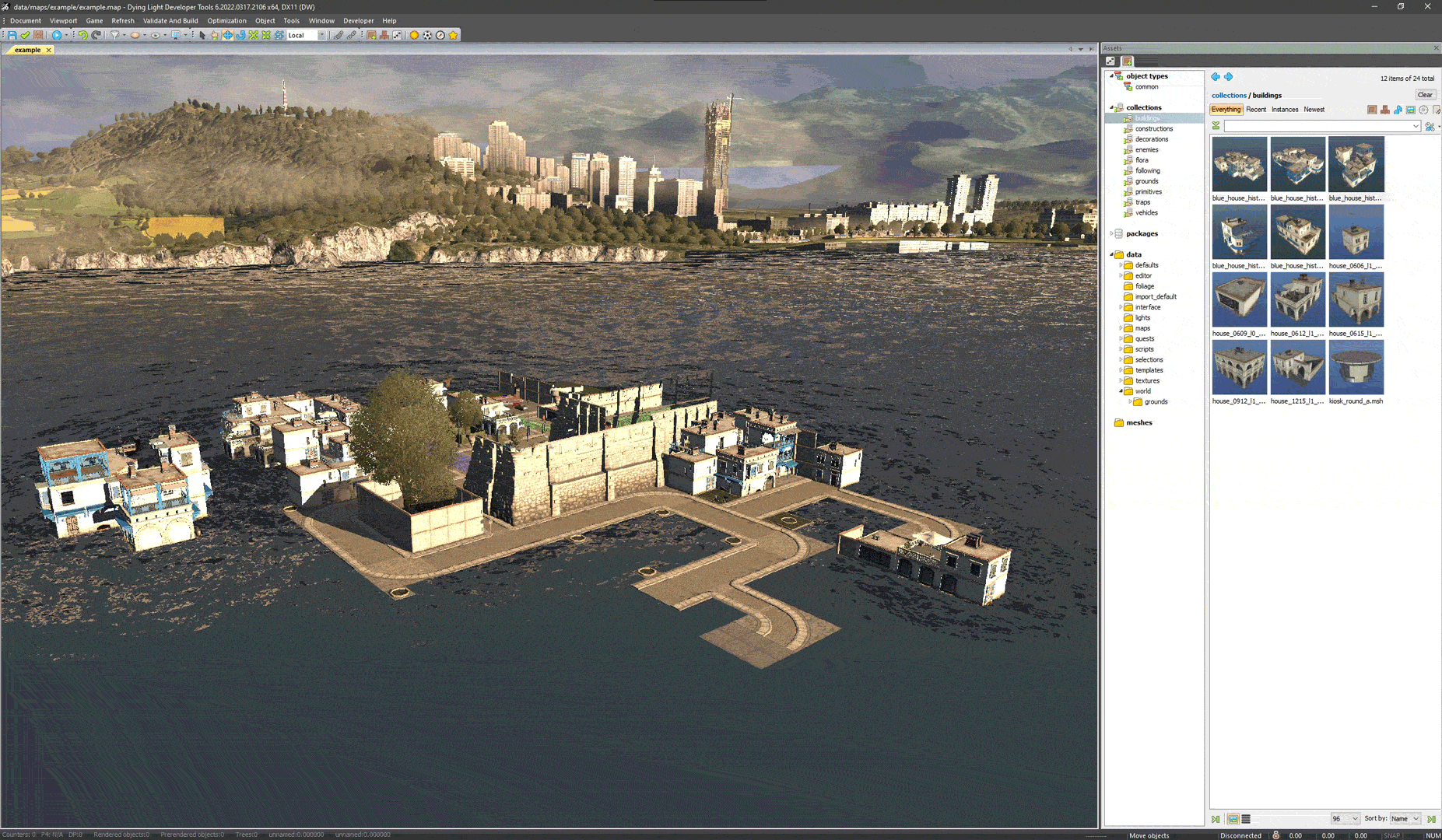
Task: Expand the defaults folder
Action: 1121,265
